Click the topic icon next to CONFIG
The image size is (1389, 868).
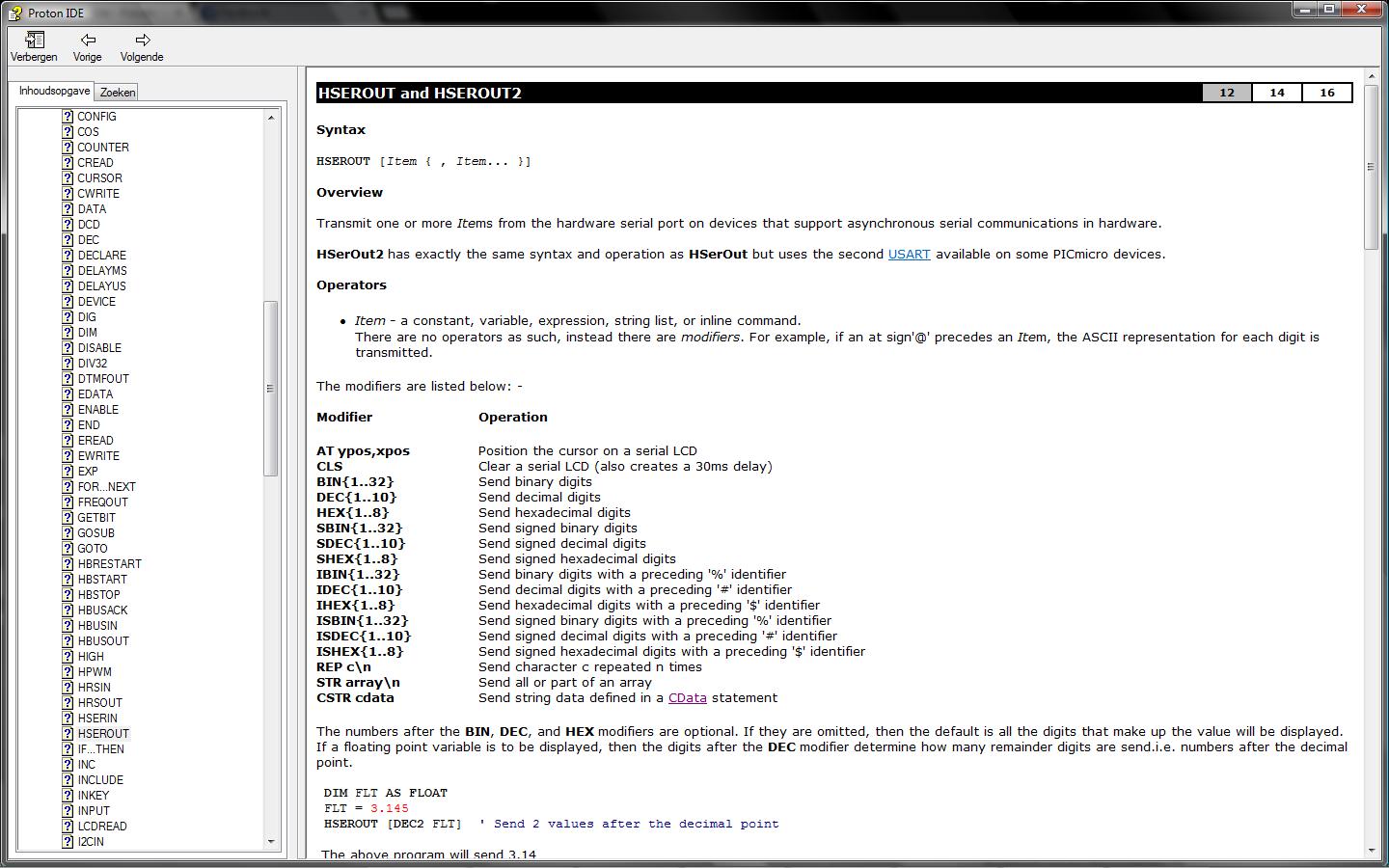(x=68, y=117)
